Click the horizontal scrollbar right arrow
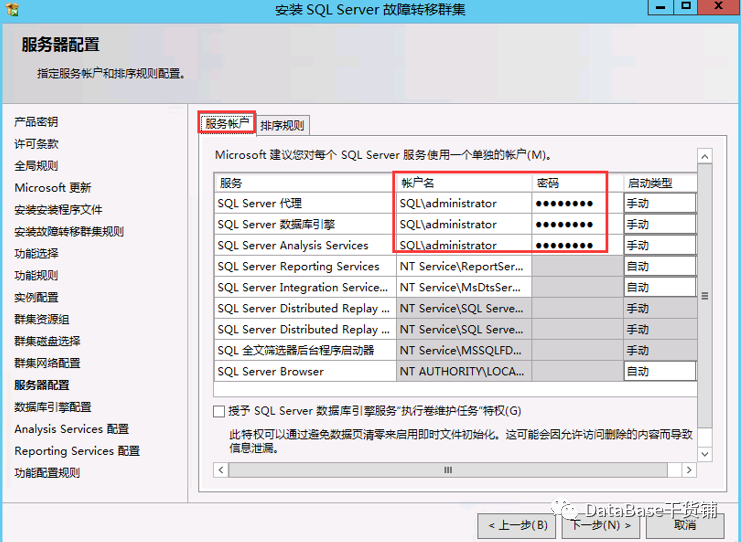This screenshot has width=741, height=542. tap(689, 470)
